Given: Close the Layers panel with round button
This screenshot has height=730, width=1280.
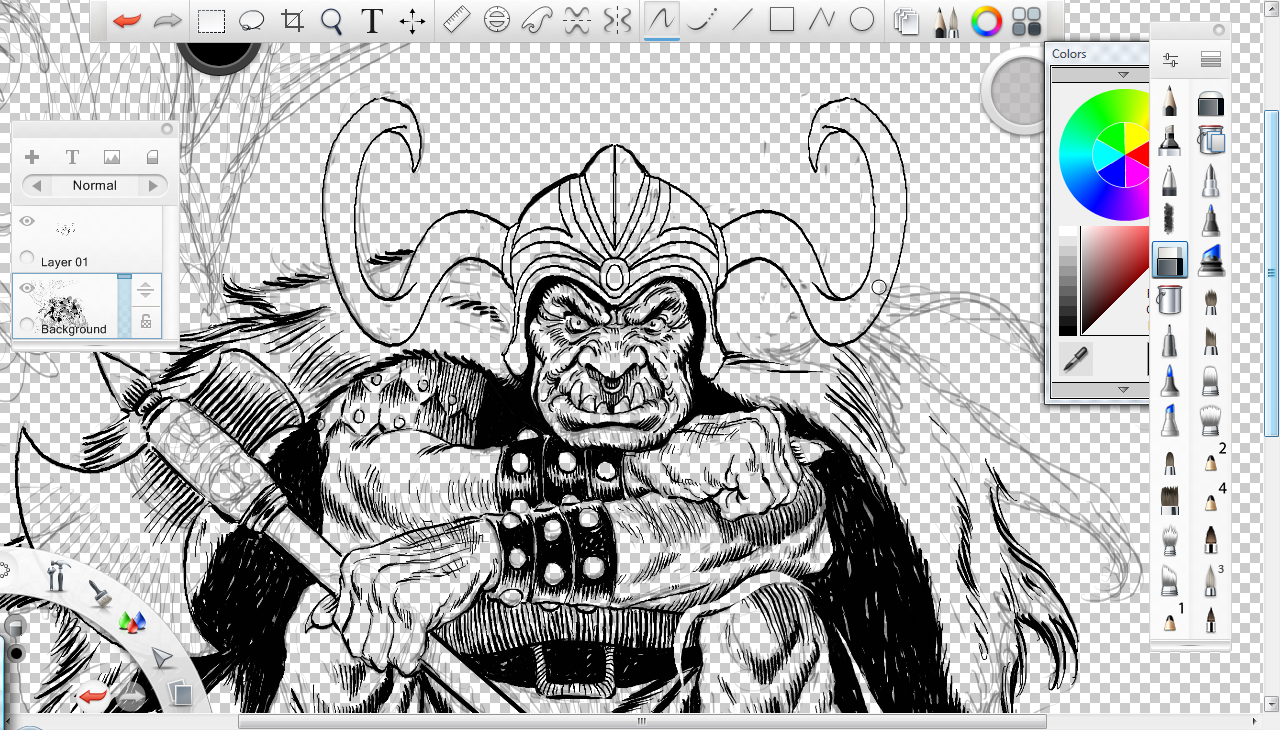Looking at the screenshot, I should (167, 129).
